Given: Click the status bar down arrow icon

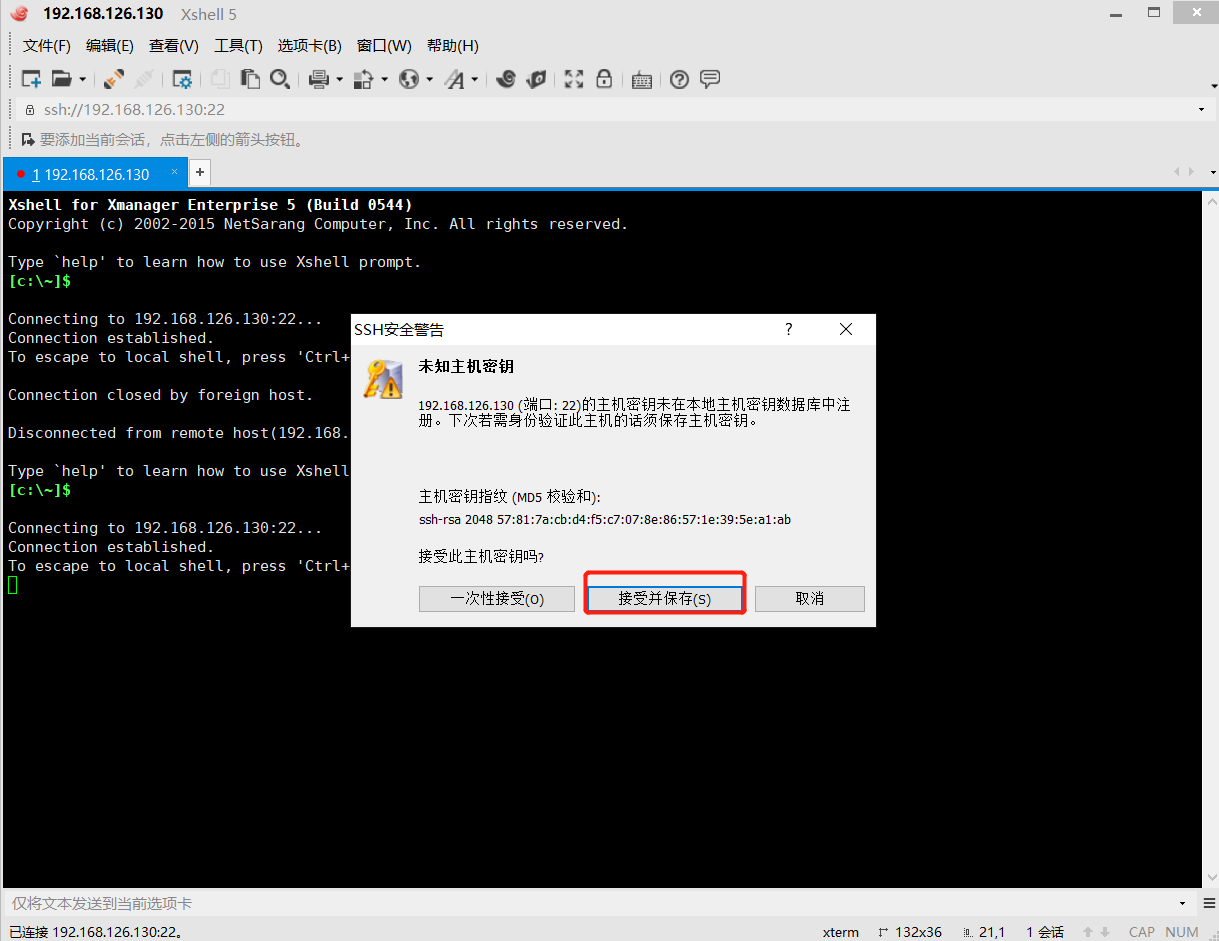Looking at the screenshot, I should 1104,932.
